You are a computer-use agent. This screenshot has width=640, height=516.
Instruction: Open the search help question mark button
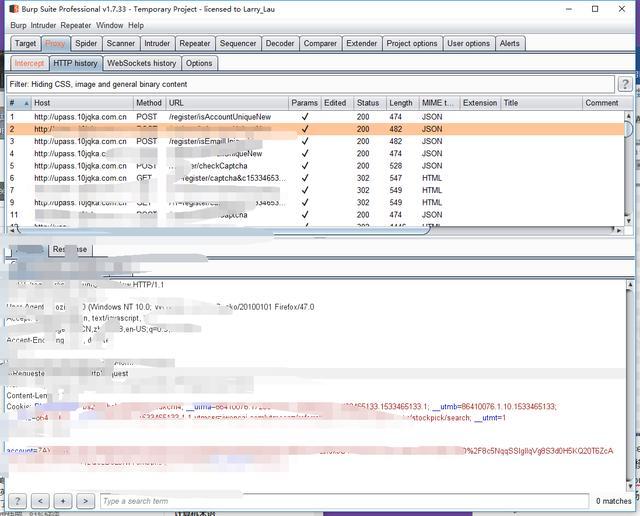(x=18, y=500)
